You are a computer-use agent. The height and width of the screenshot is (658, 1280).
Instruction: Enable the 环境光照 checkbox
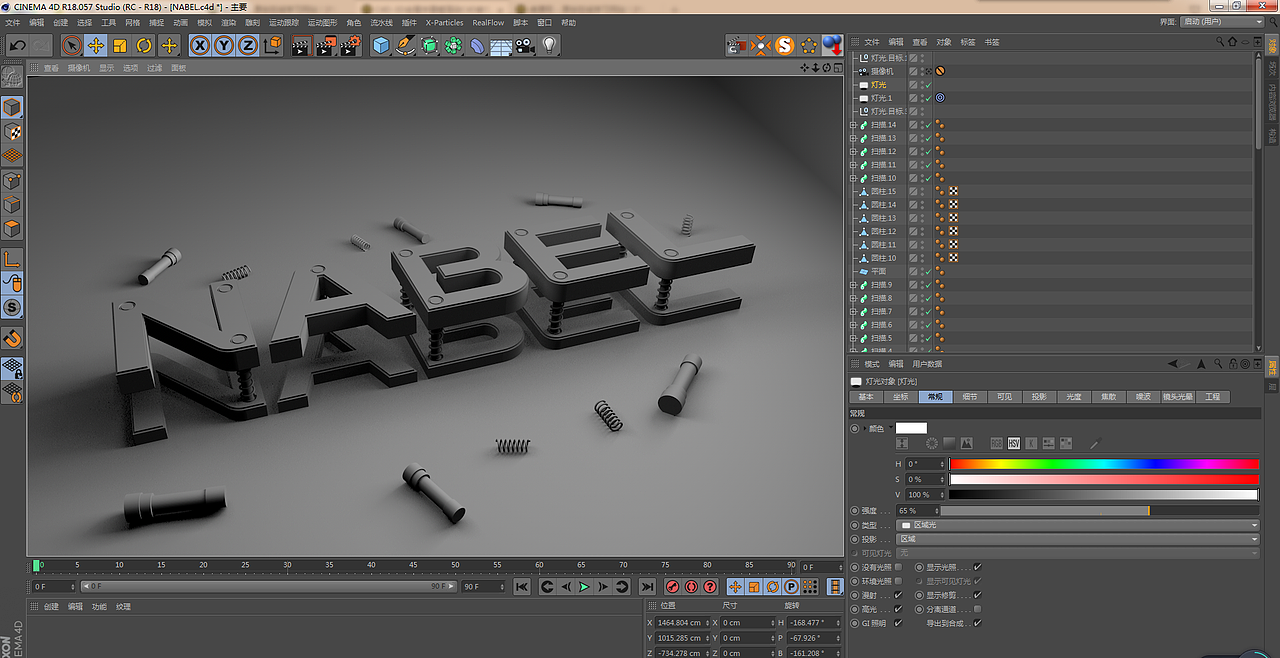click(898, 581)
